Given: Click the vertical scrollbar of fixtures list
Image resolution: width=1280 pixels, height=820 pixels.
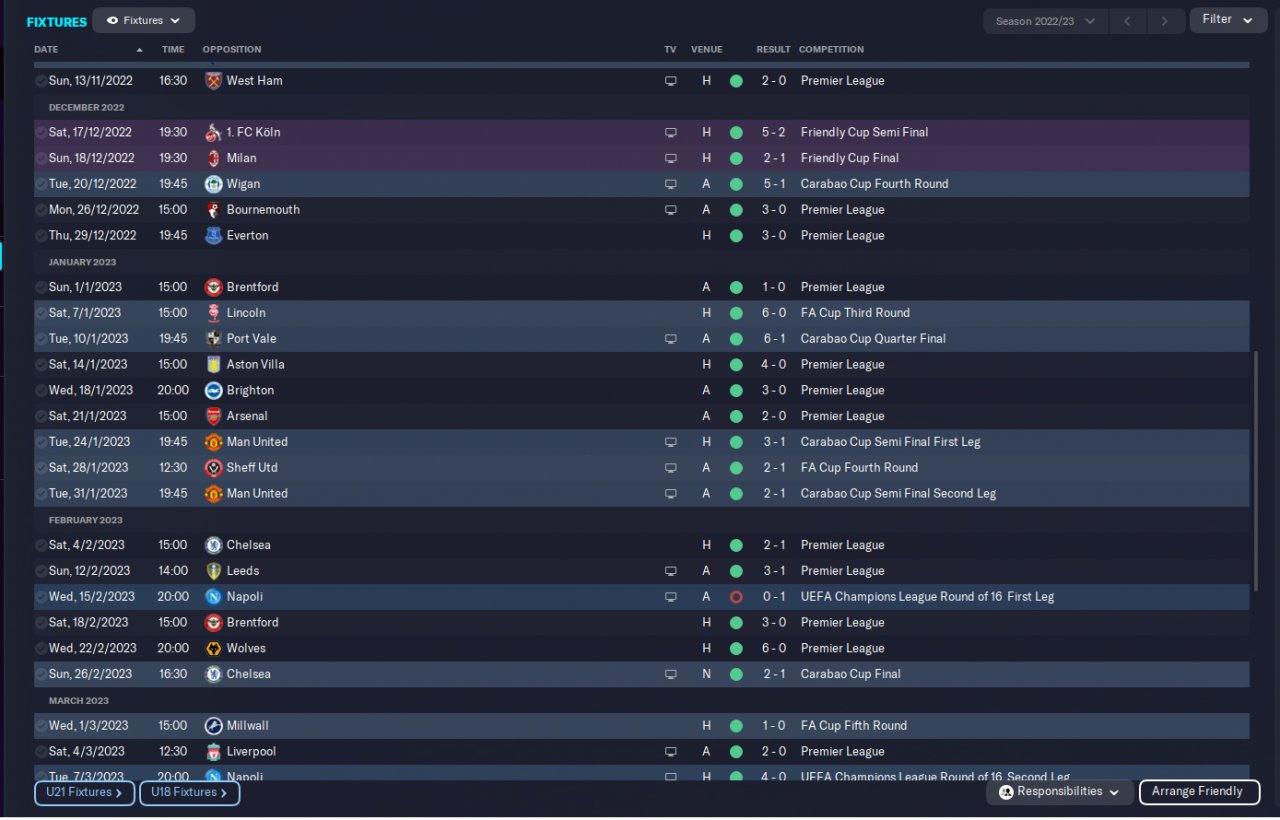Looking at the screenshot, I should click(x=1255, y=470).
